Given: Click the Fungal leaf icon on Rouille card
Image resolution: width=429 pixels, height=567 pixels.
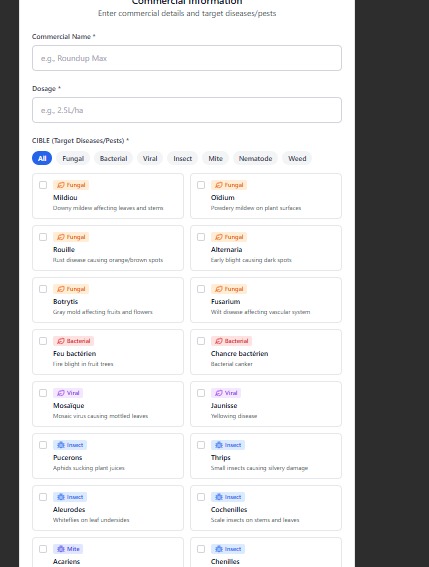Looking at the screenshot, I should (61, 237).
